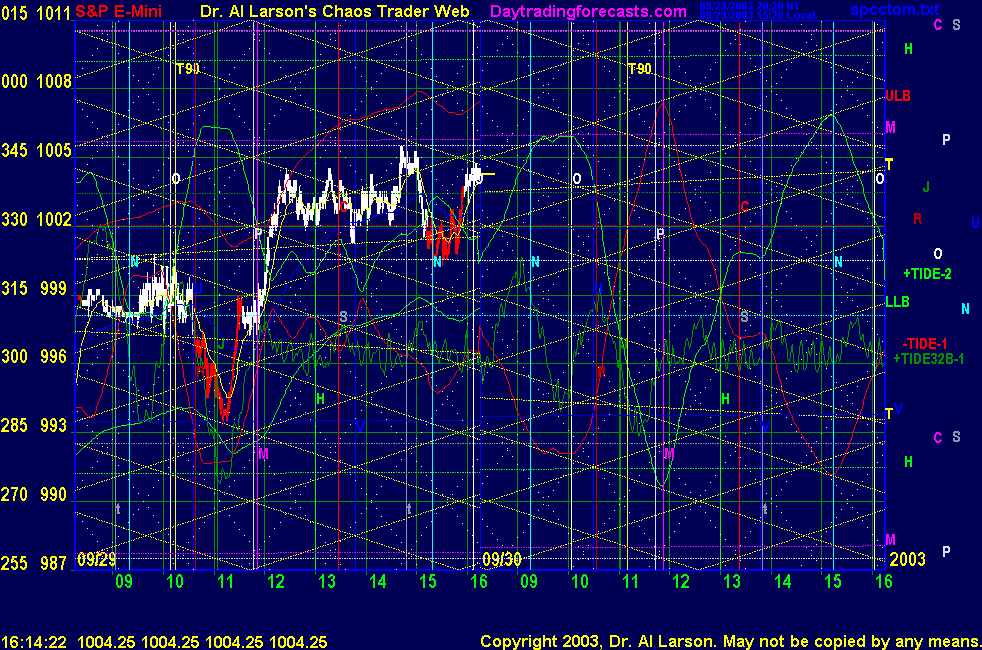Click the 'spcctom.txt' file label
Screen dimensions: 982x650
click(894, 9)
